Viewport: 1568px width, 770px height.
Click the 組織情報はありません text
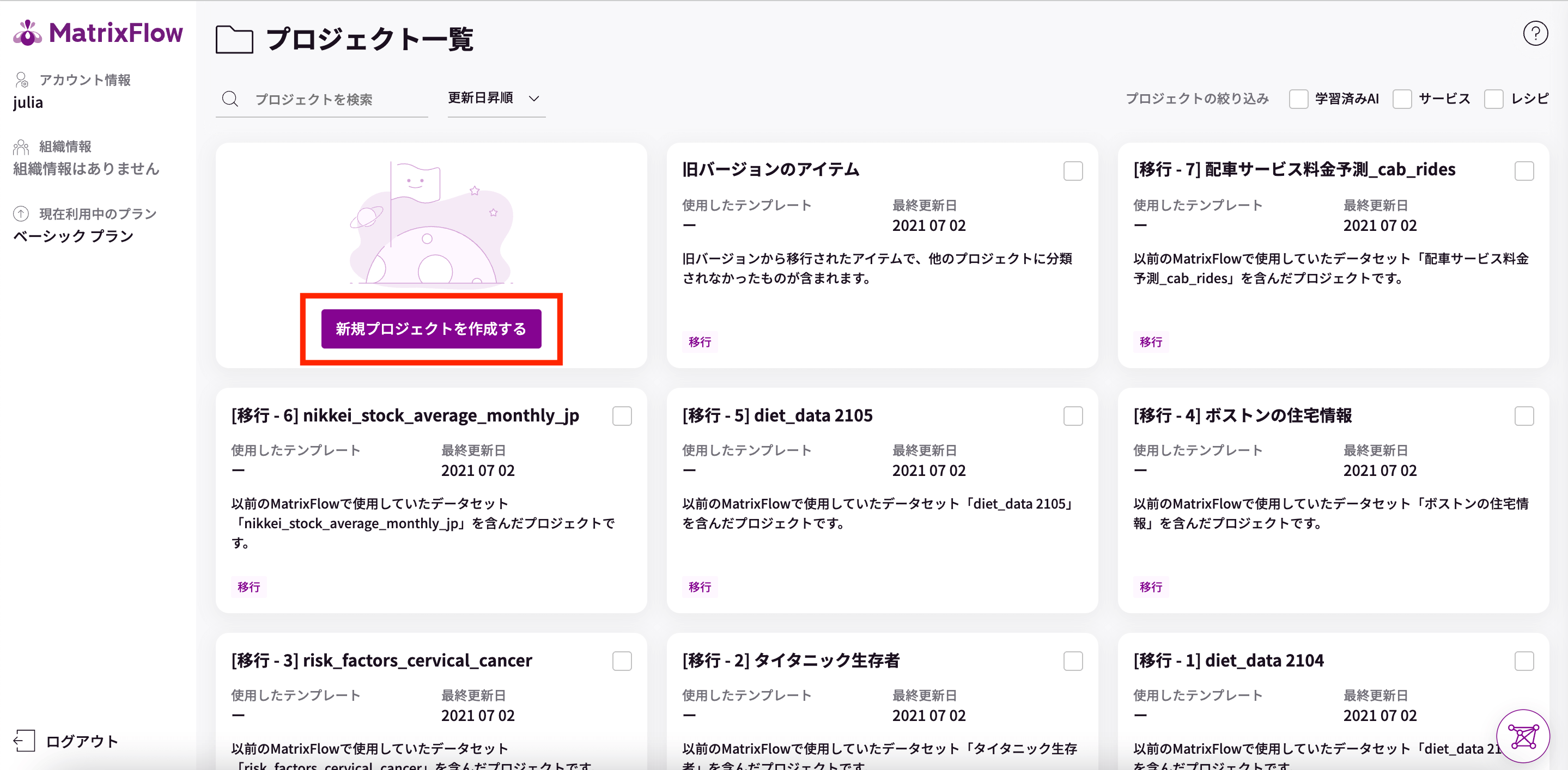(x=87, y=169)
